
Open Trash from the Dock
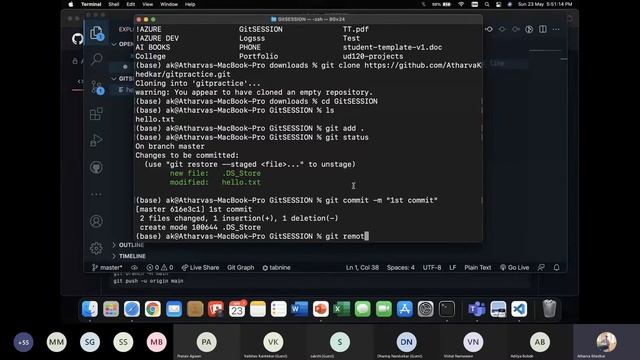click(x=549, y=309)
